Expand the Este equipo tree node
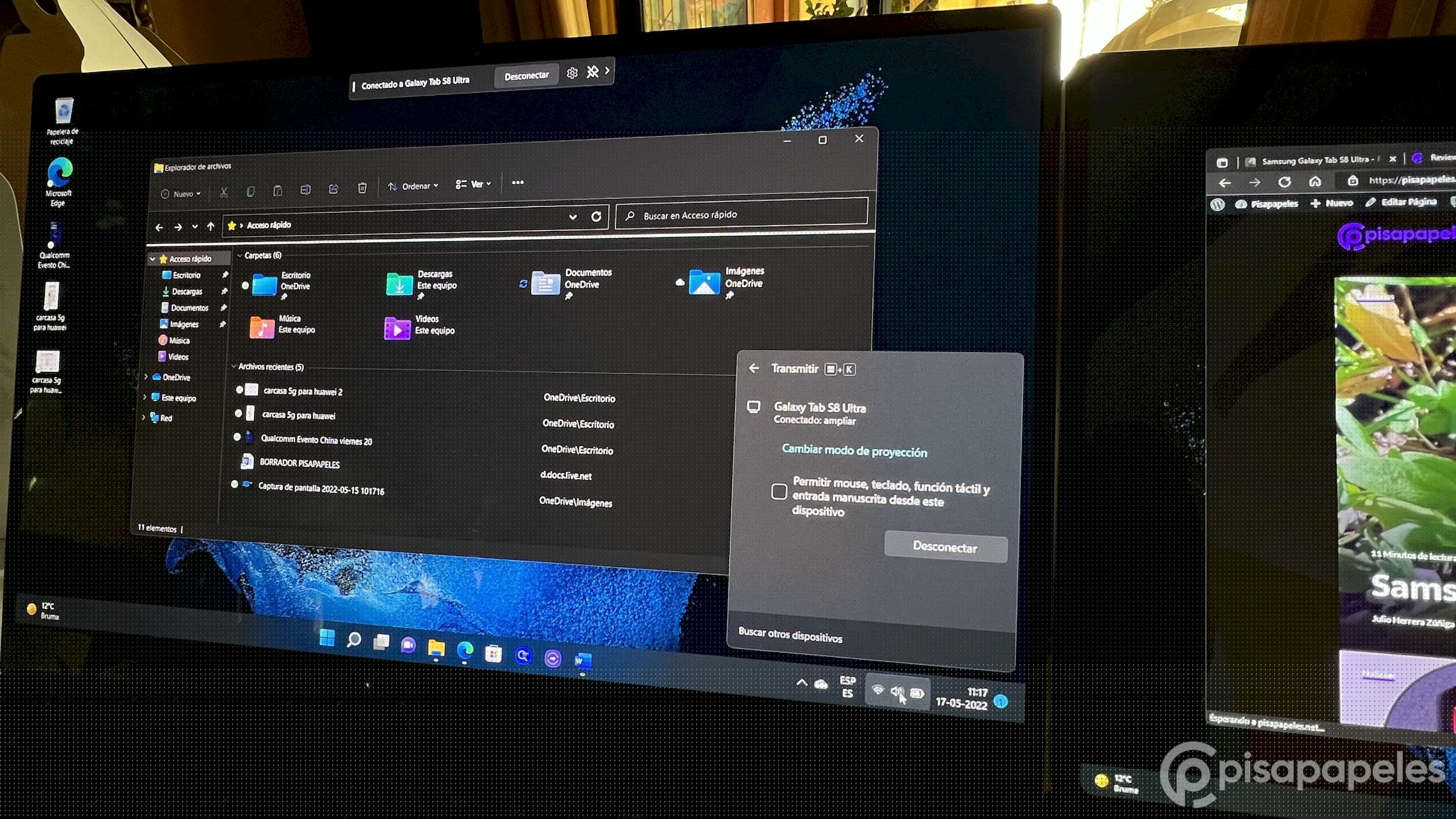Image resolution: width=1456 pixels, height=819 pixels. (x=145, y=397)
